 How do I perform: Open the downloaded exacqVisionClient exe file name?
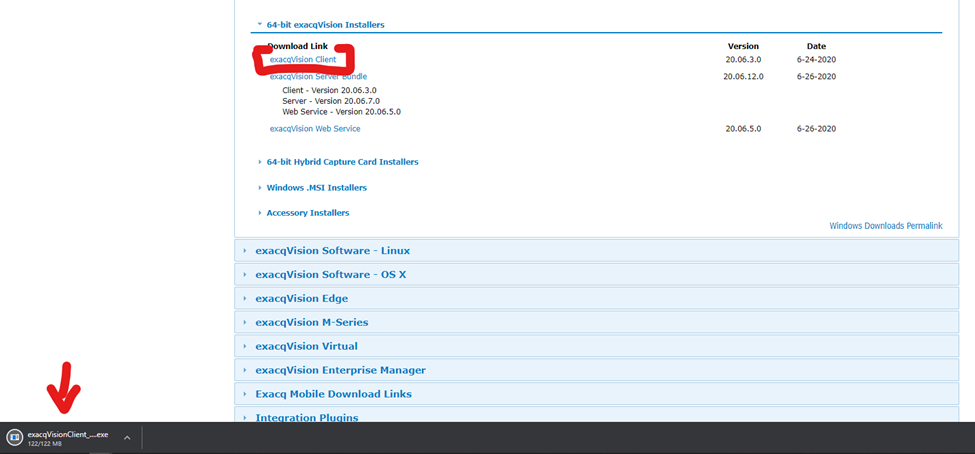coord(66,435)
